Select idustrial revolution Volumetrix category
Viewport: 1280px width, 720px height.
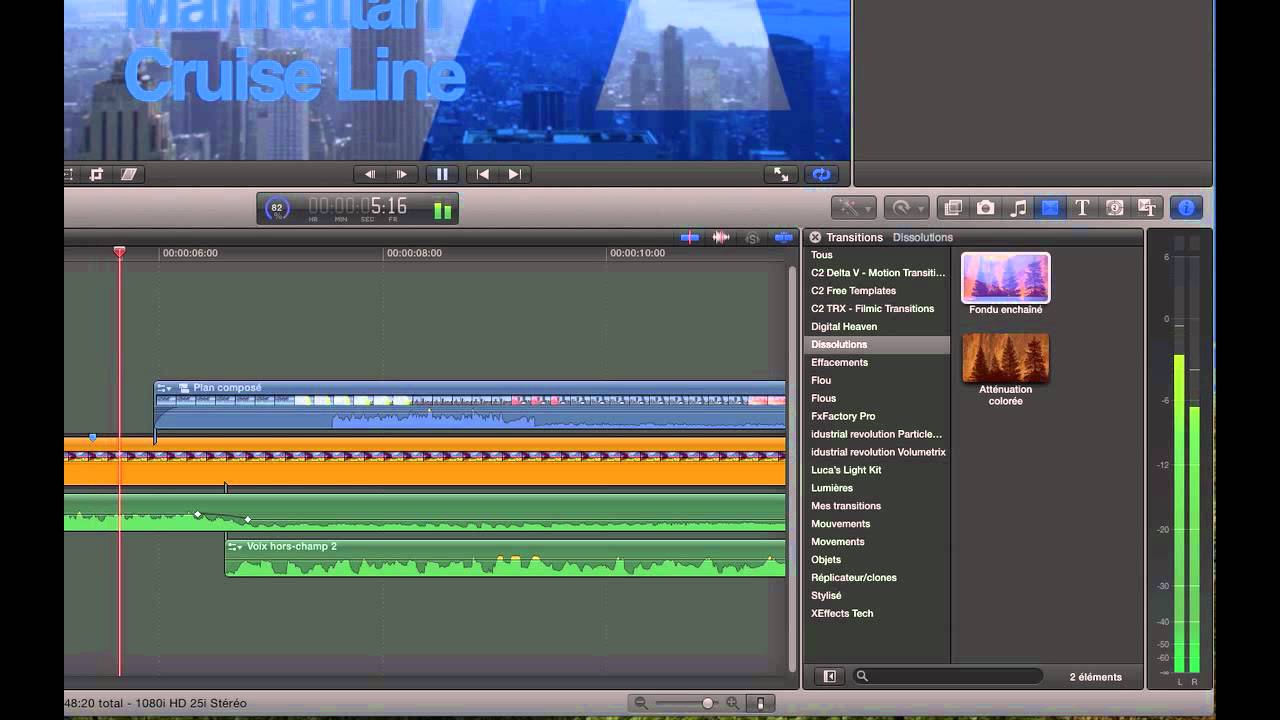tap(877, 453)
